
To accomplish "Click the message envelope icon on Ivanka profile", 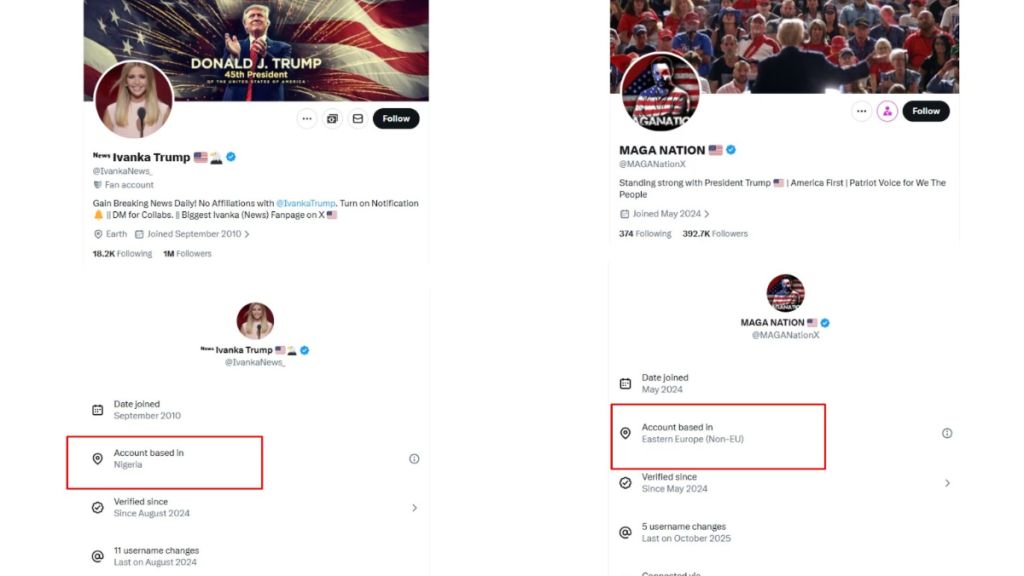I will [357, 119].
